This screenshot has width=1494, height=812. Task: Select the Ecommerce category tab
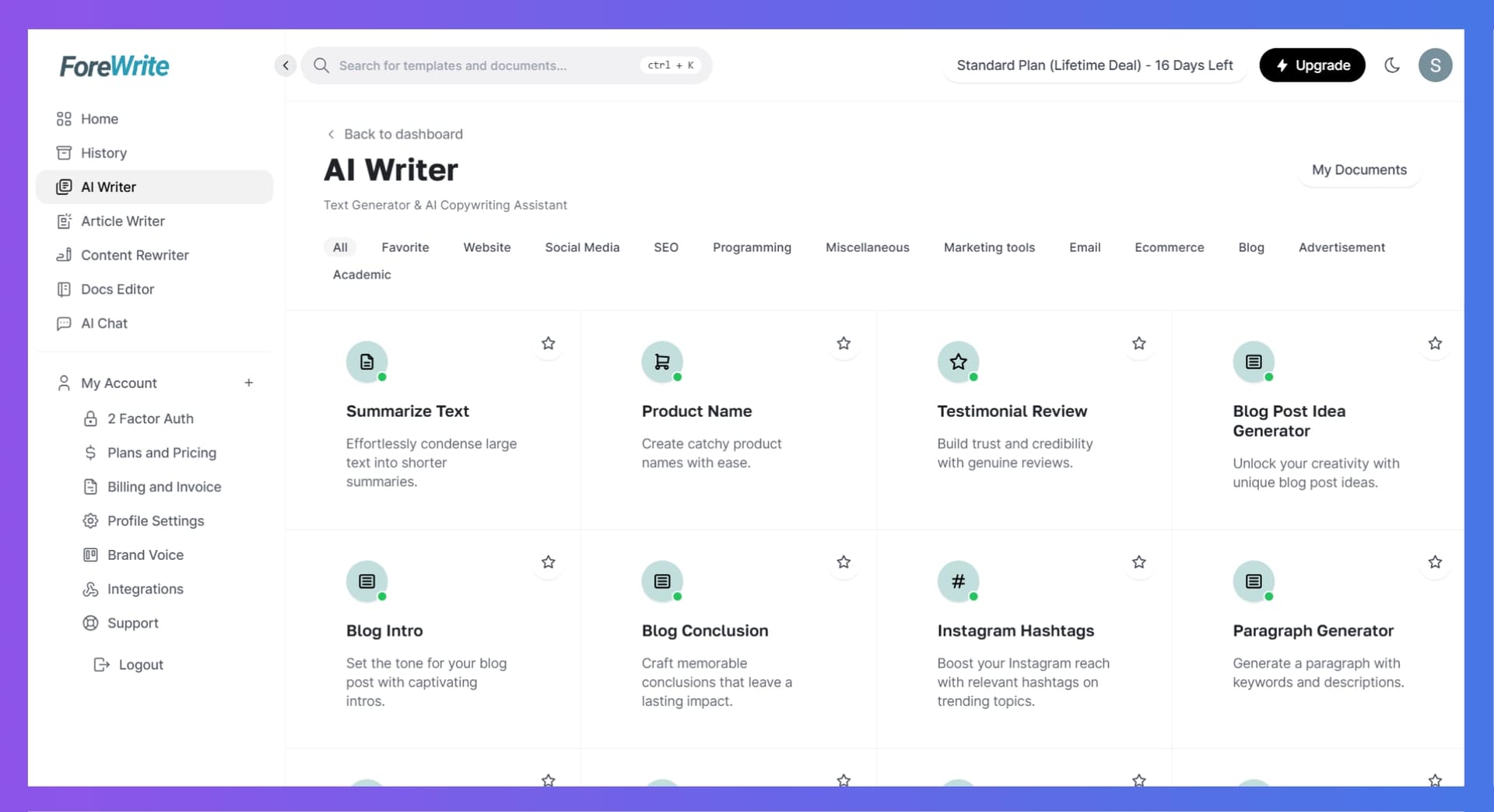click(x=1169, y=247)
